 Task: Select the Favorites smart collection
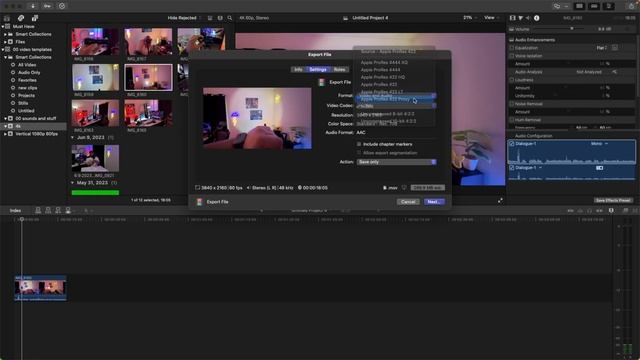(x=27, y=80)
